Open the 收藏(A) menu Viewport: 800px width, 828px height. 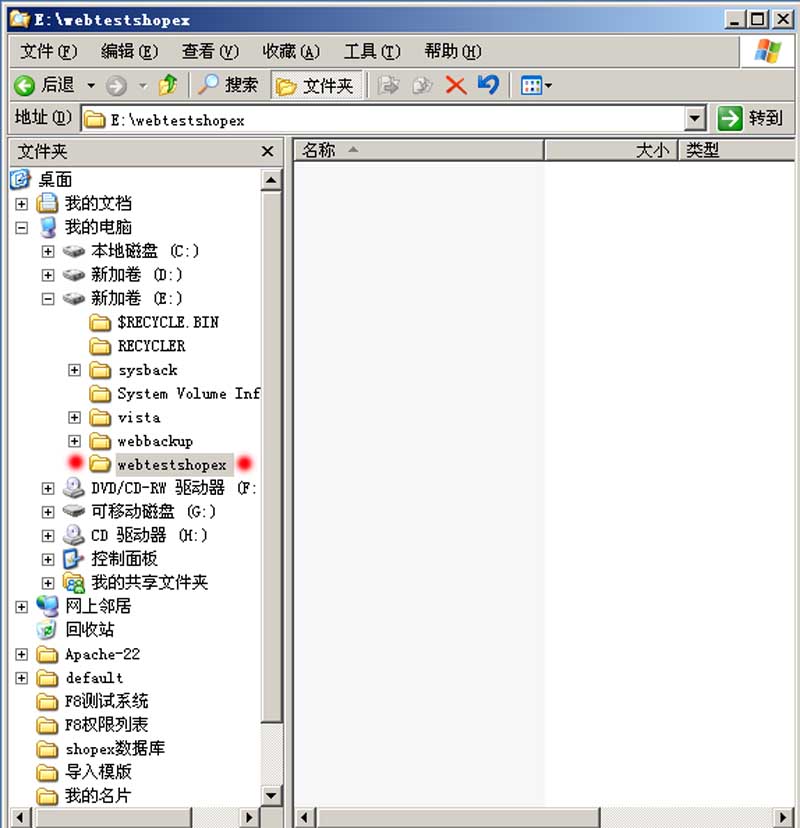pyautogui.click(x=291, y=52)
